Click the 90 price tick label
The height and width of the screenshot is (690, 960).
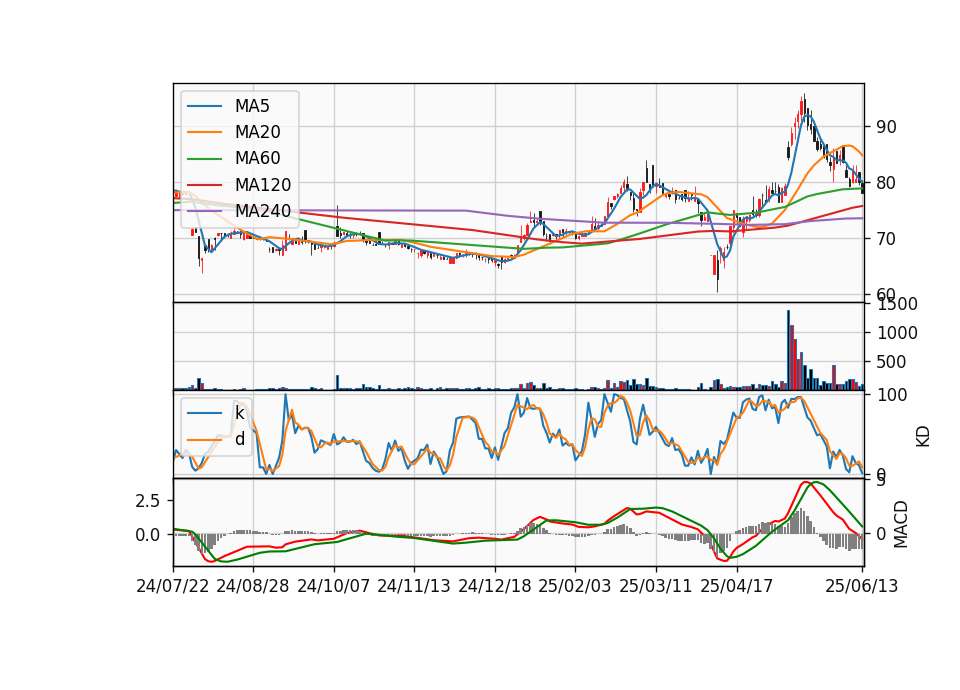887,127
